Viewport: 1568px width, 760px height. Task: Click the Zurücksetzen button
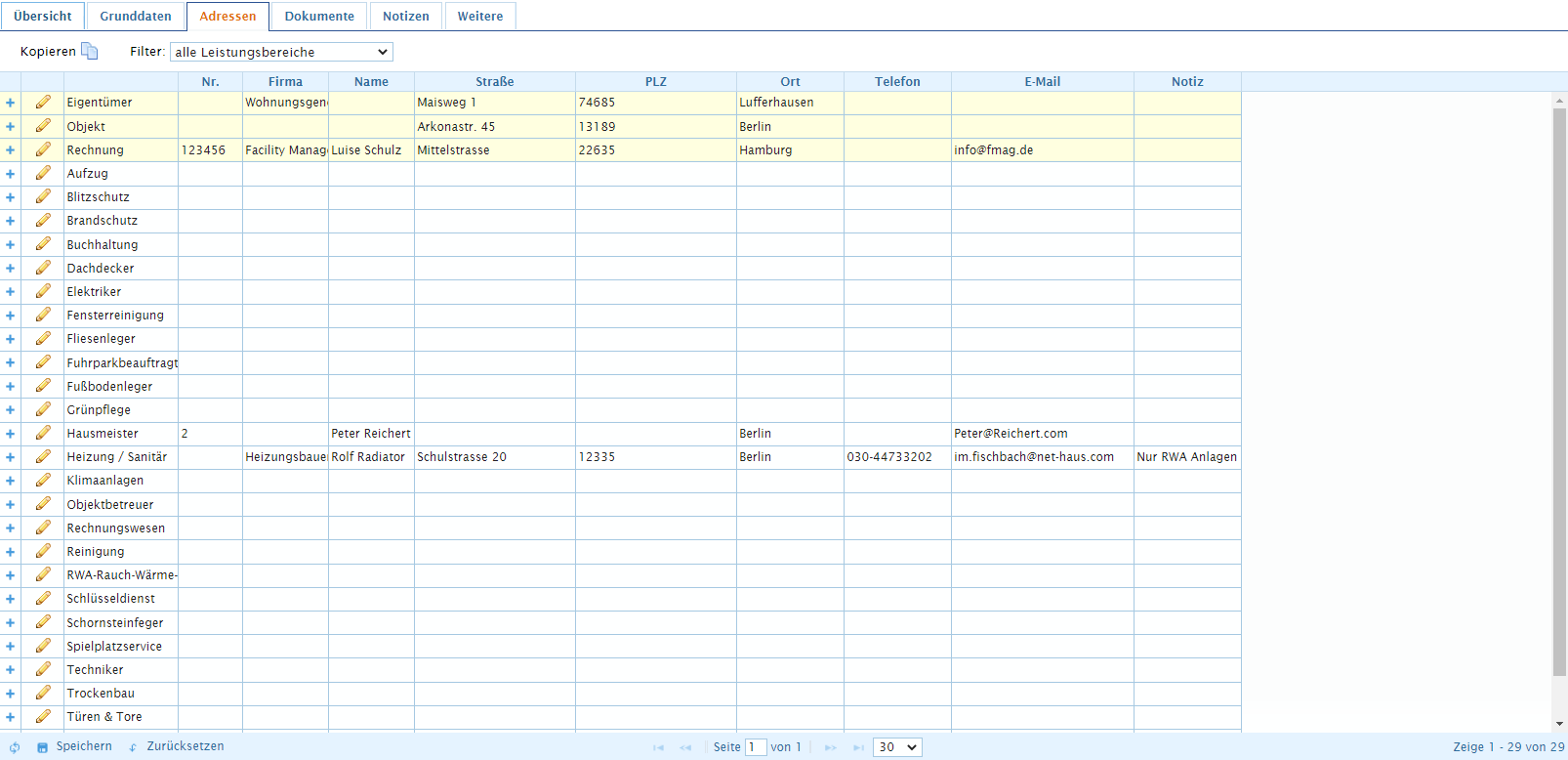(177, 746)
